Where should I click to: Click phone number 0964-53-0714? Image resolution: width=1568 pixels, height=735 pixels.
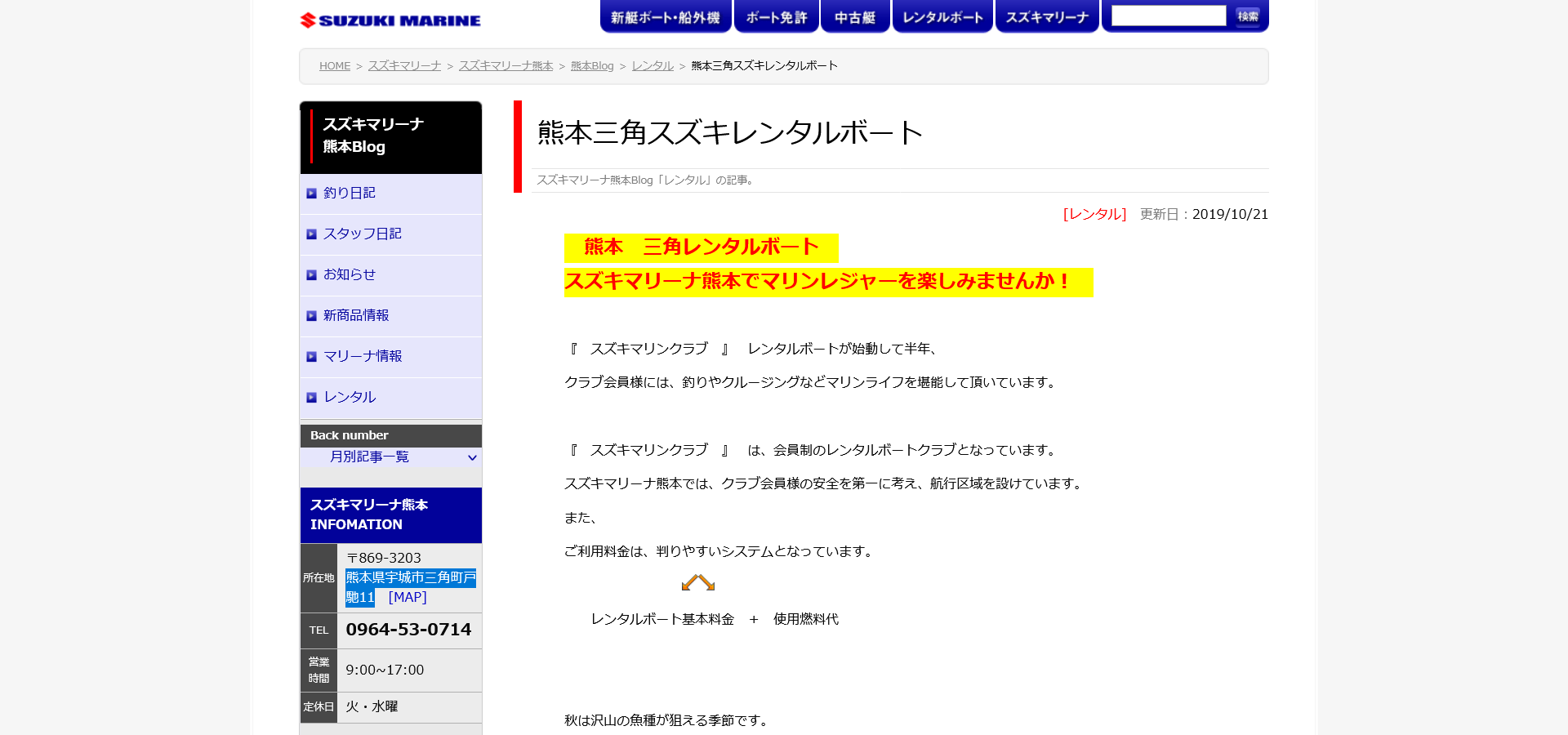click(408, 630)
